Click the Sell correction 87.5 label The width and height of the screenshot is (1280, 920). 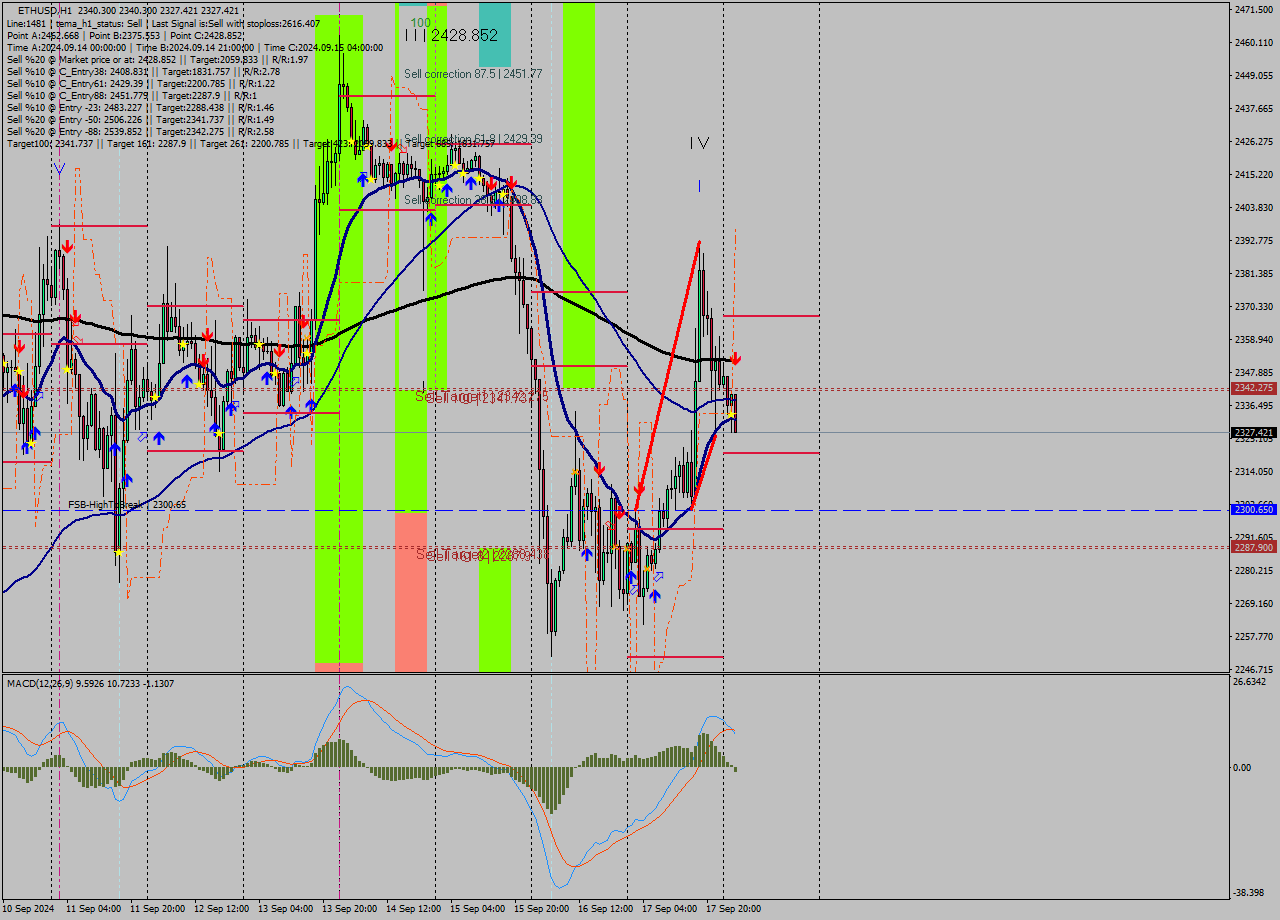click(x=473, y=74)
